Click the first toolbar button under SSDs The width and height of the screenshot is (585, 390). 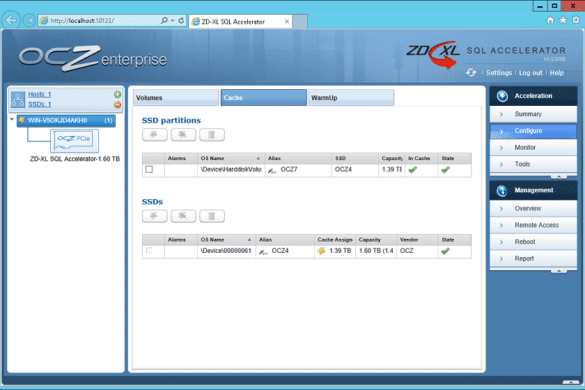click(x=154, y=216)
